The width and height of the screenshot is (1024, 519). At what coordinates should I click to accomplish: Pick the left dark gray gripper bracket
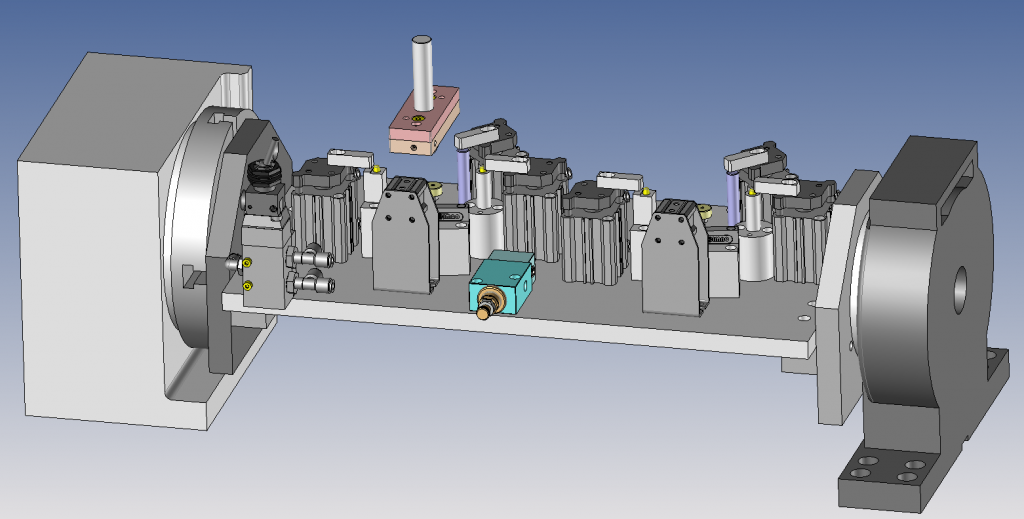pyautogui.click(x=405, y=245)
